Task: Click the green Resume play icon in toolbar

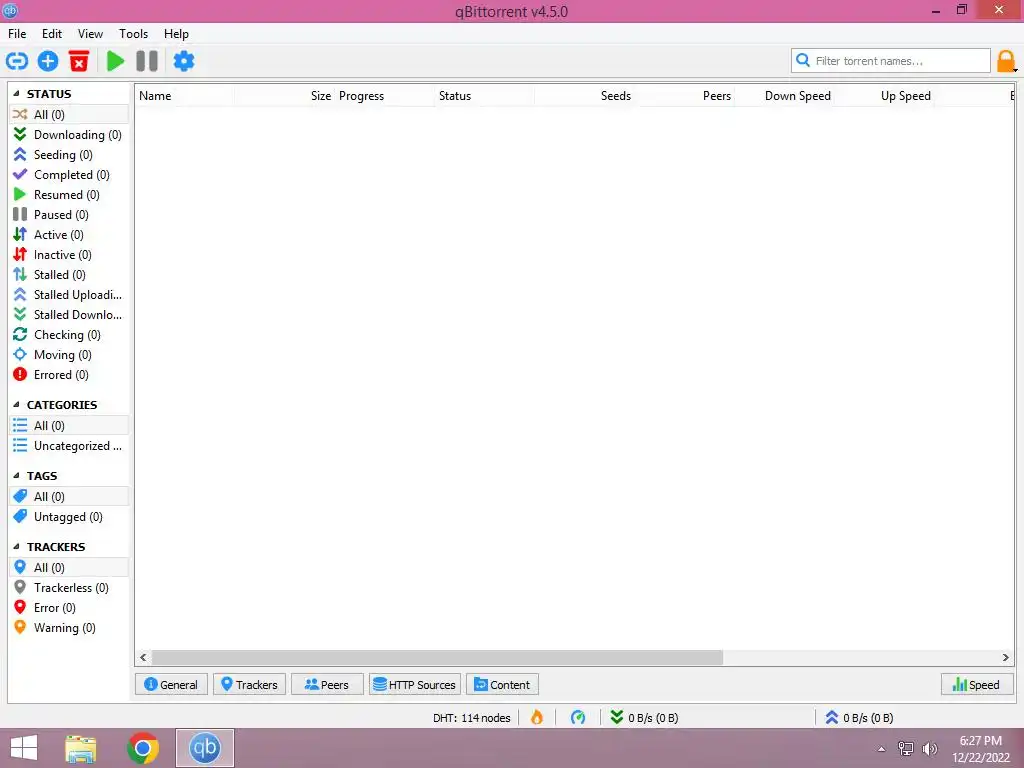Action: 116,61
